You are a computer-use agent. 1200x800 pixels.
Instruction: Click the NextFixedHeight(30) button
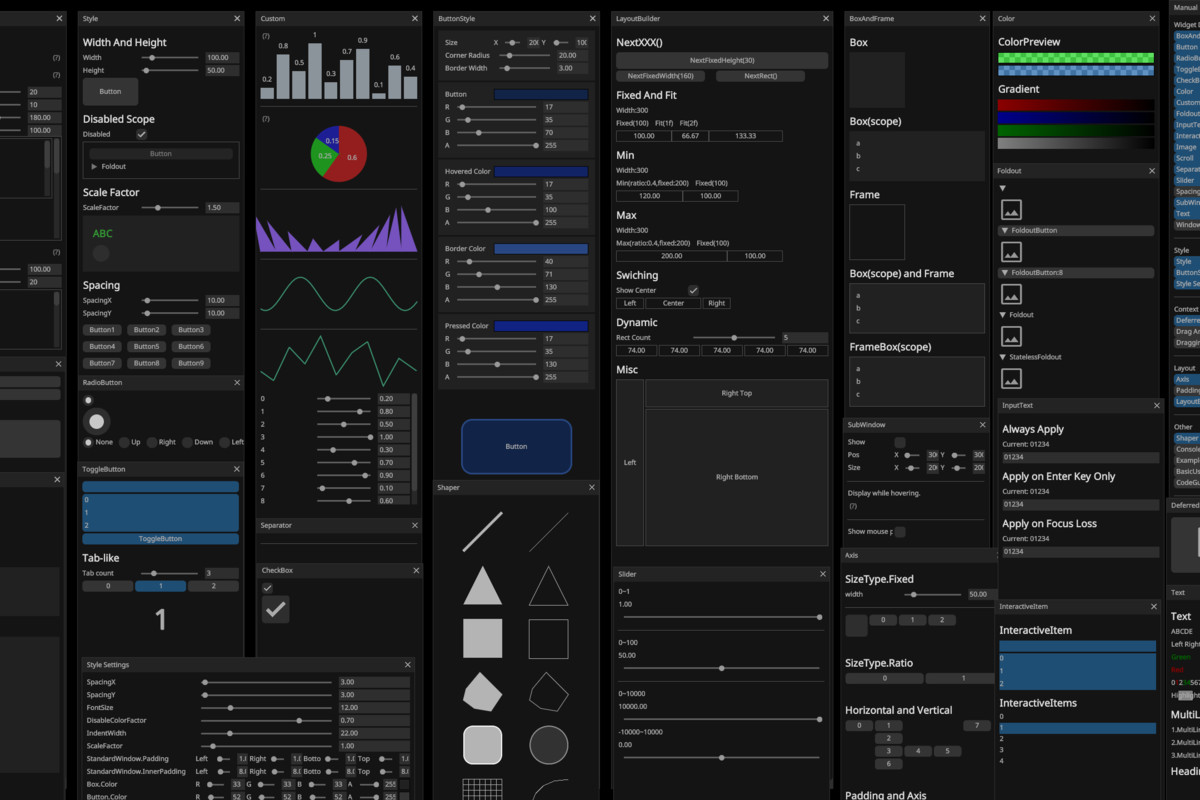point(722,60)
